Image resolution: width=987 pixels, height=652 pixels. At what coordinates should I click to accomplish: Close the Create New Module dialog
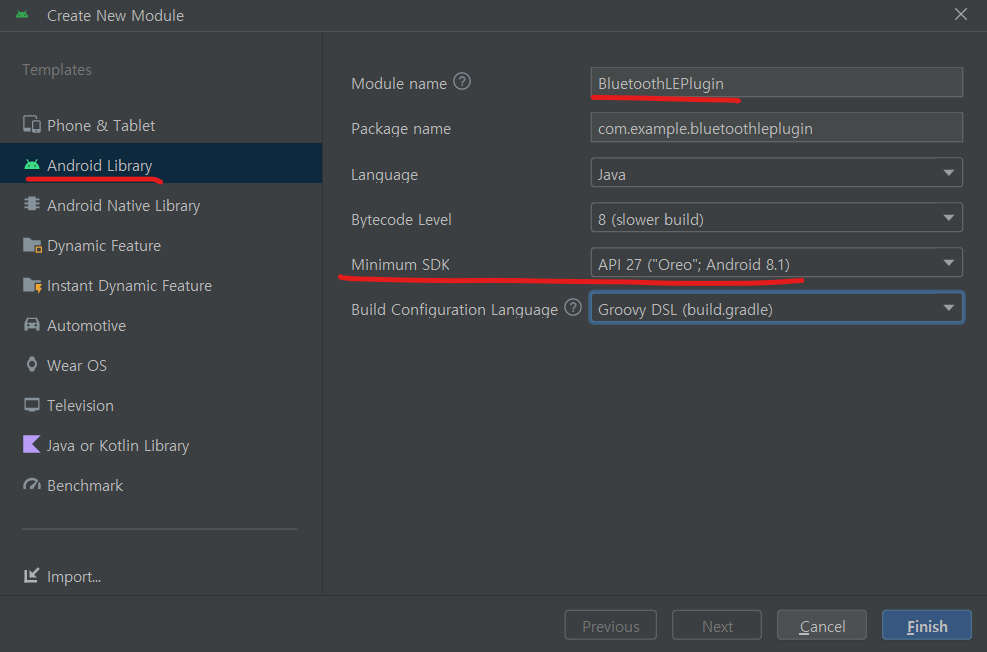pyautogui.click(x=961, y=14)
